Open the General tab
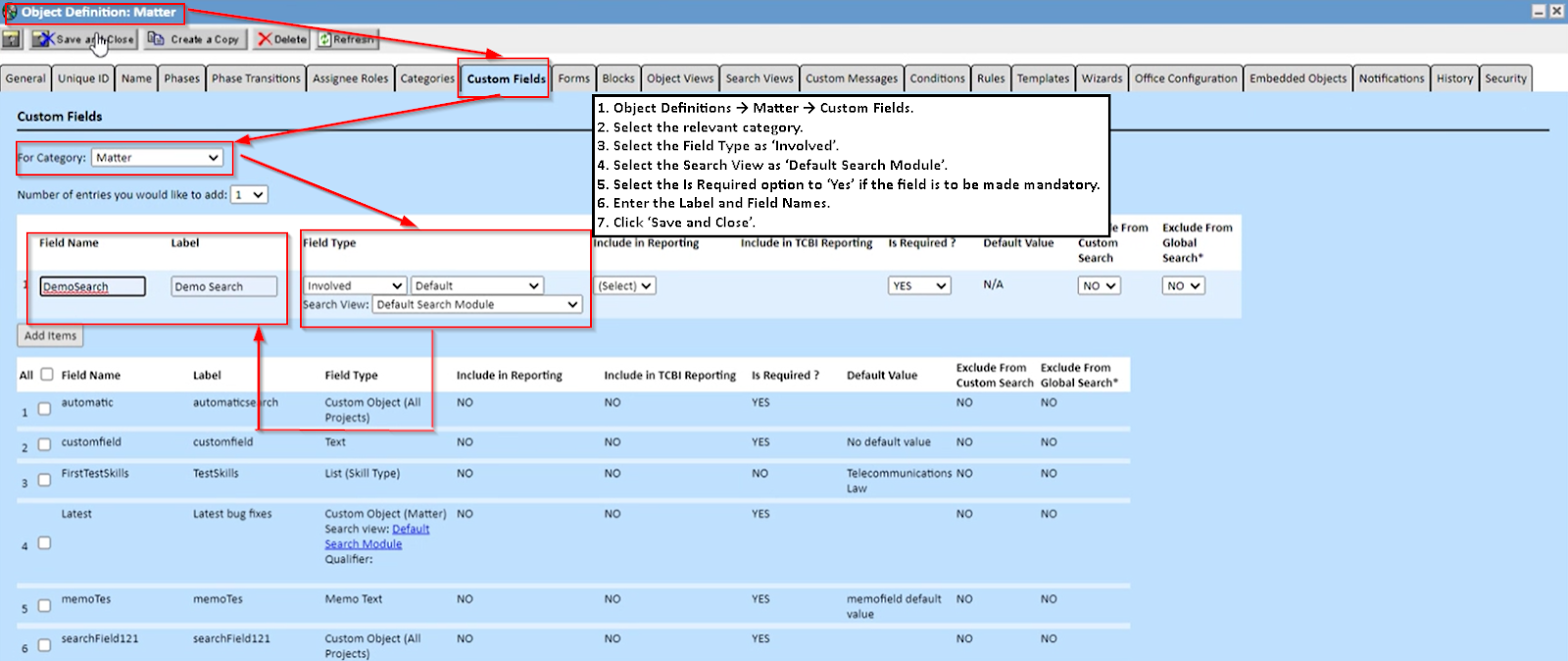This screenshot has width=1568, height=661. [25, 78]
